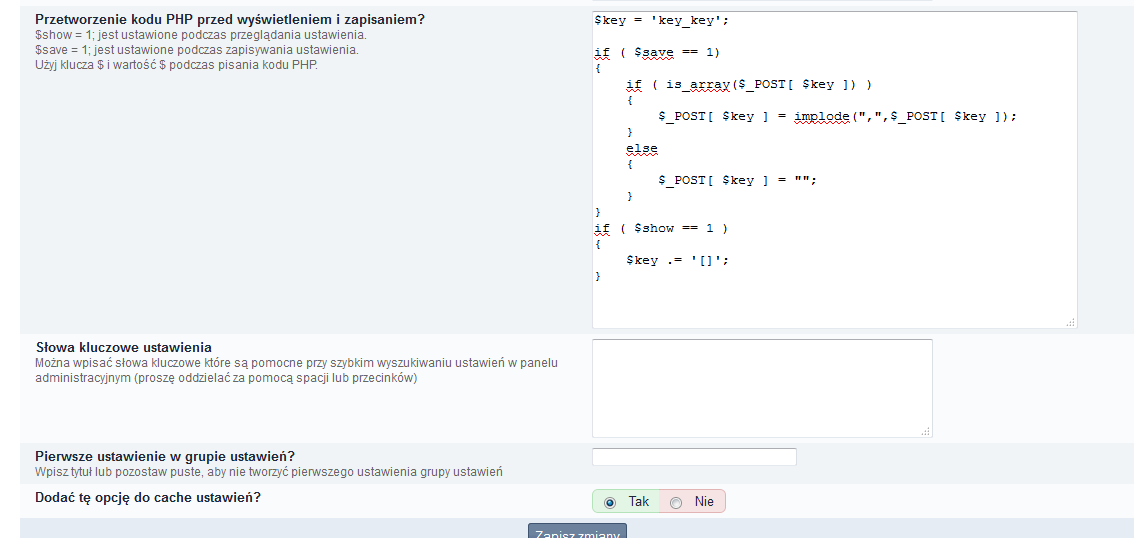
Task: Click "Dodać tę opcję do cache ustawień?" label
Action: 148,497
